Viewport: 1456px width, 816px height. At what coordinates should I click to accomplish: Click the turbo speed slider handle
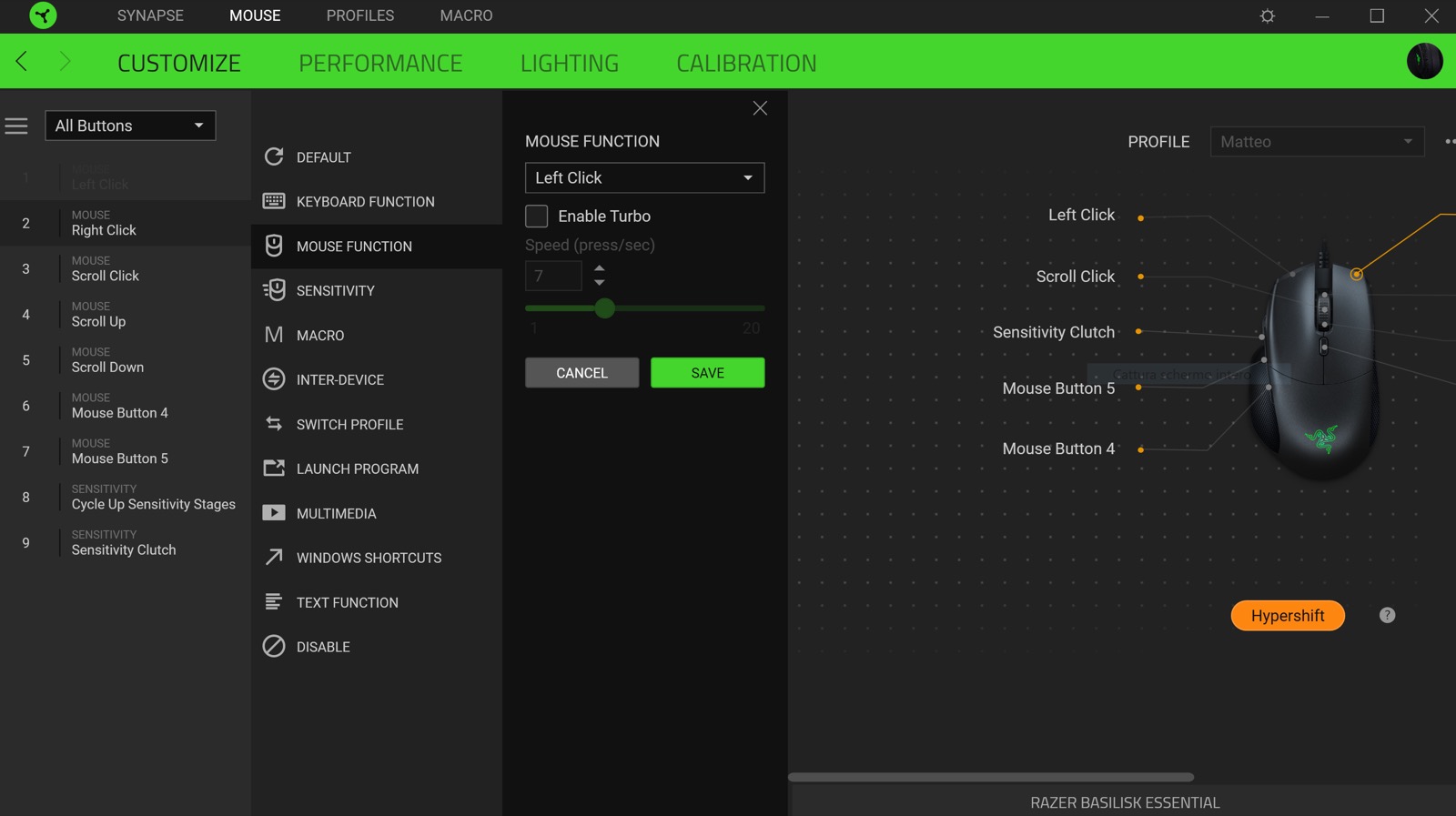tap(604, 308)
